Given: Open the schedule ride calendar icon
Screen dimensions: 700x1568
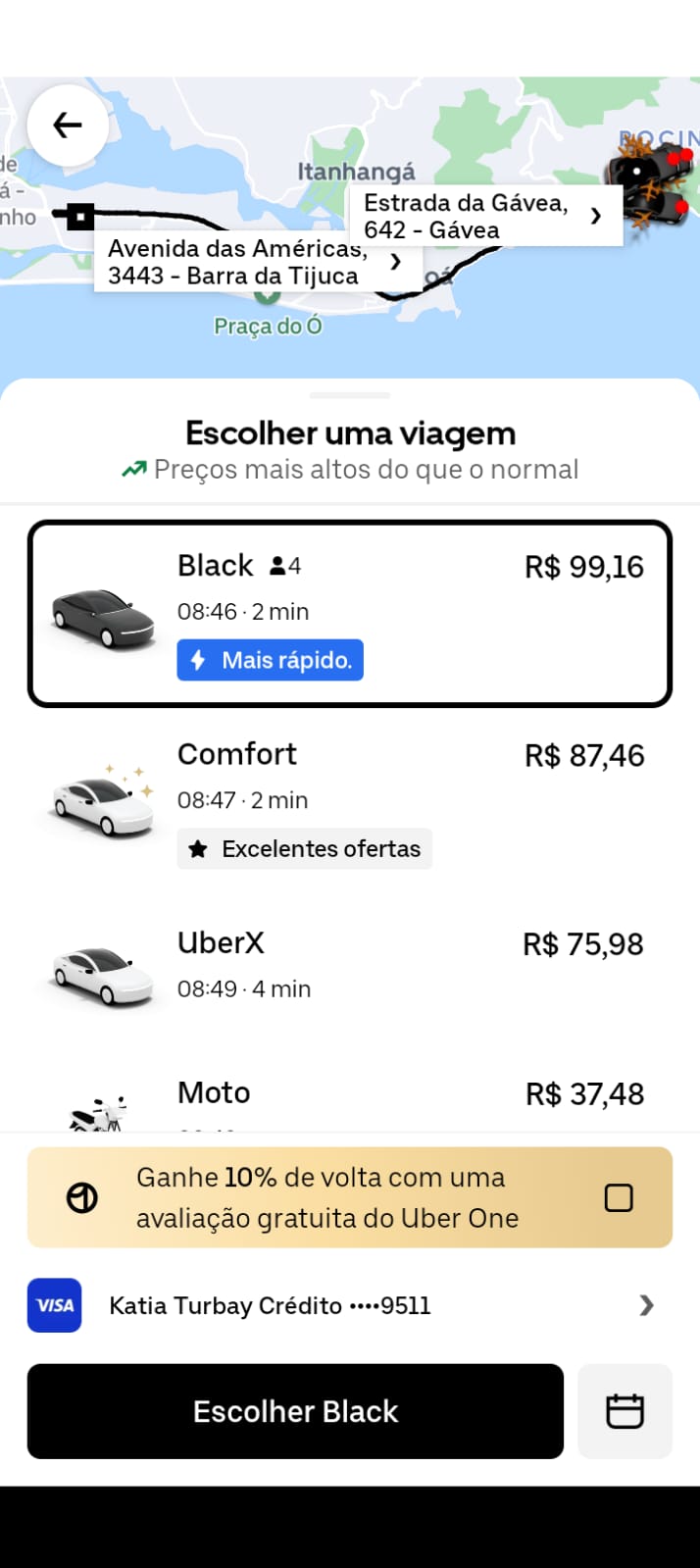Looking at the screenshot, I should [x=625, y=1411].
